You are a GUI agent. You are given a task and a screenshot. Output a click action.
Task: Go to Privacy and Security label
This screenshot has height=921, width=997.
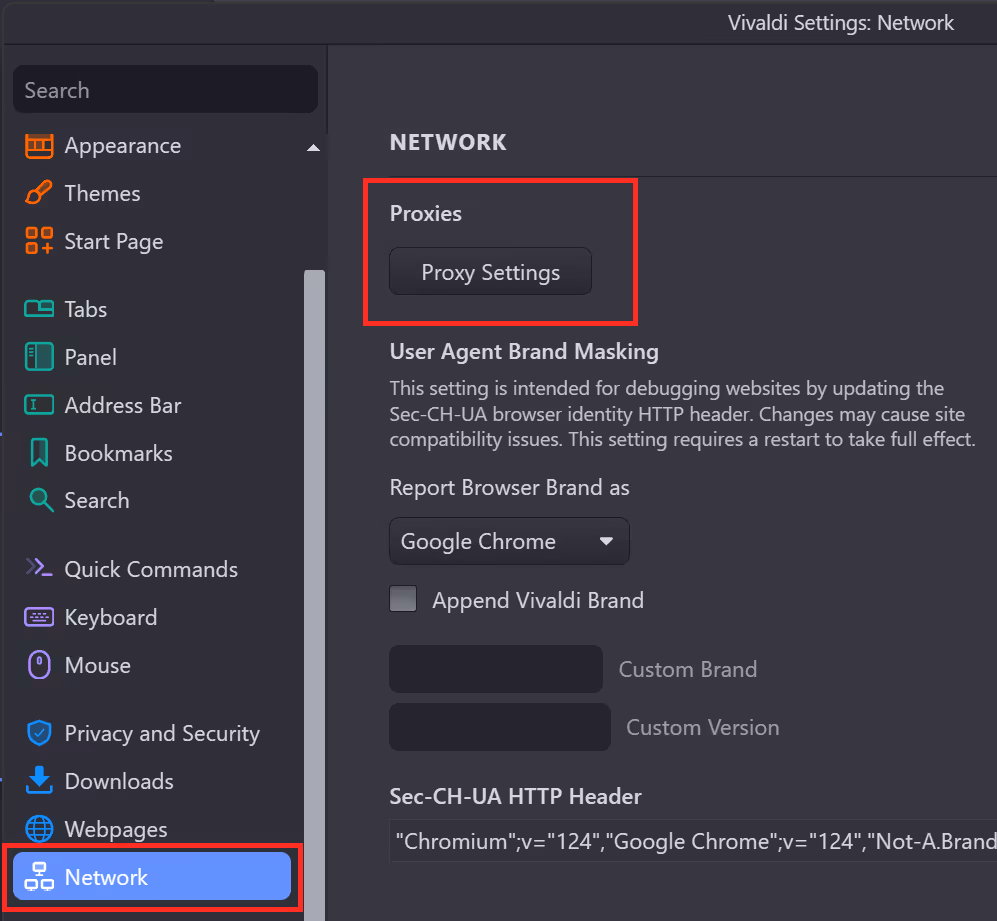tap(162, 733)
